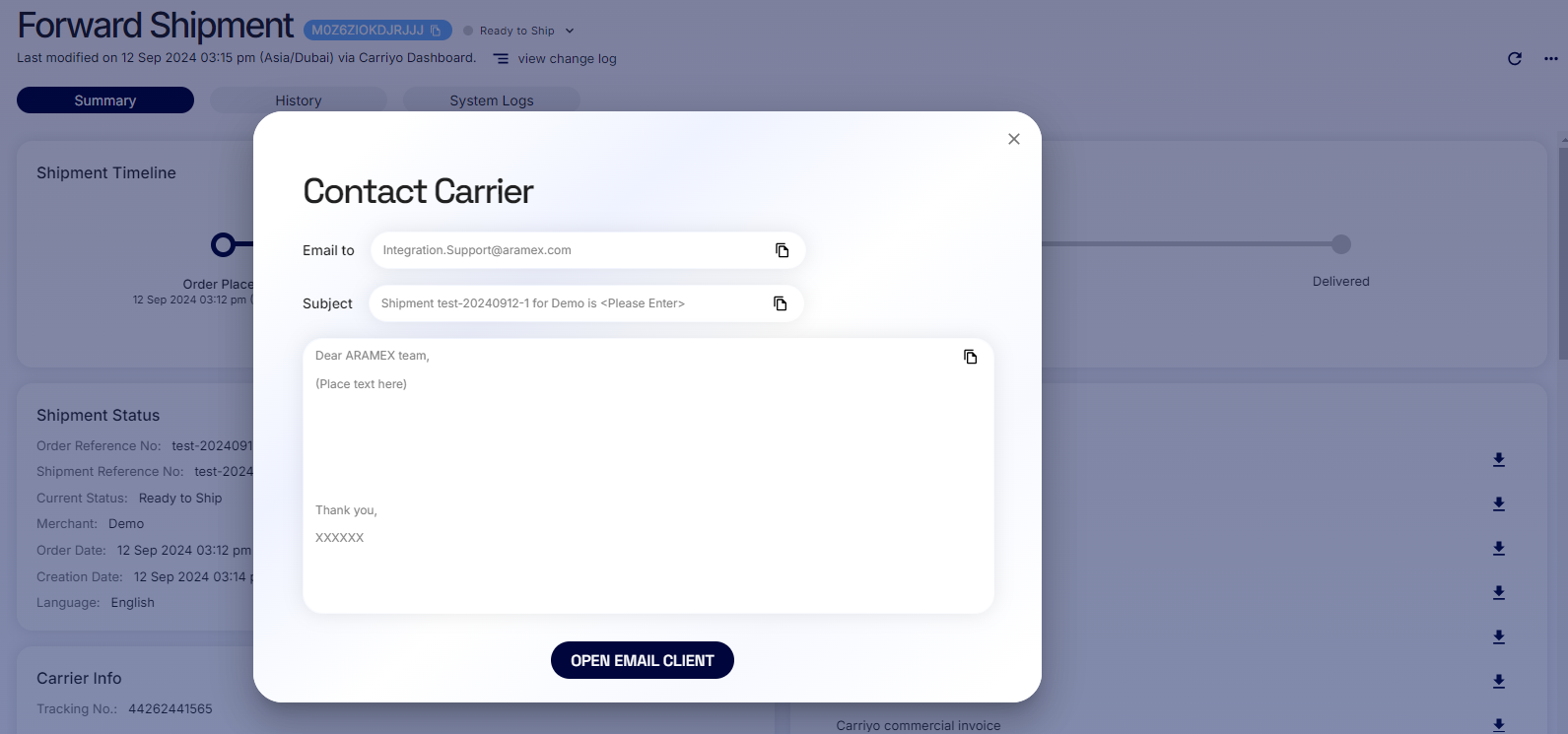Select the Order Placed timeline marker
This screenshot has width=1568, height=734.
pyautogui.click(x=224, y=244)
